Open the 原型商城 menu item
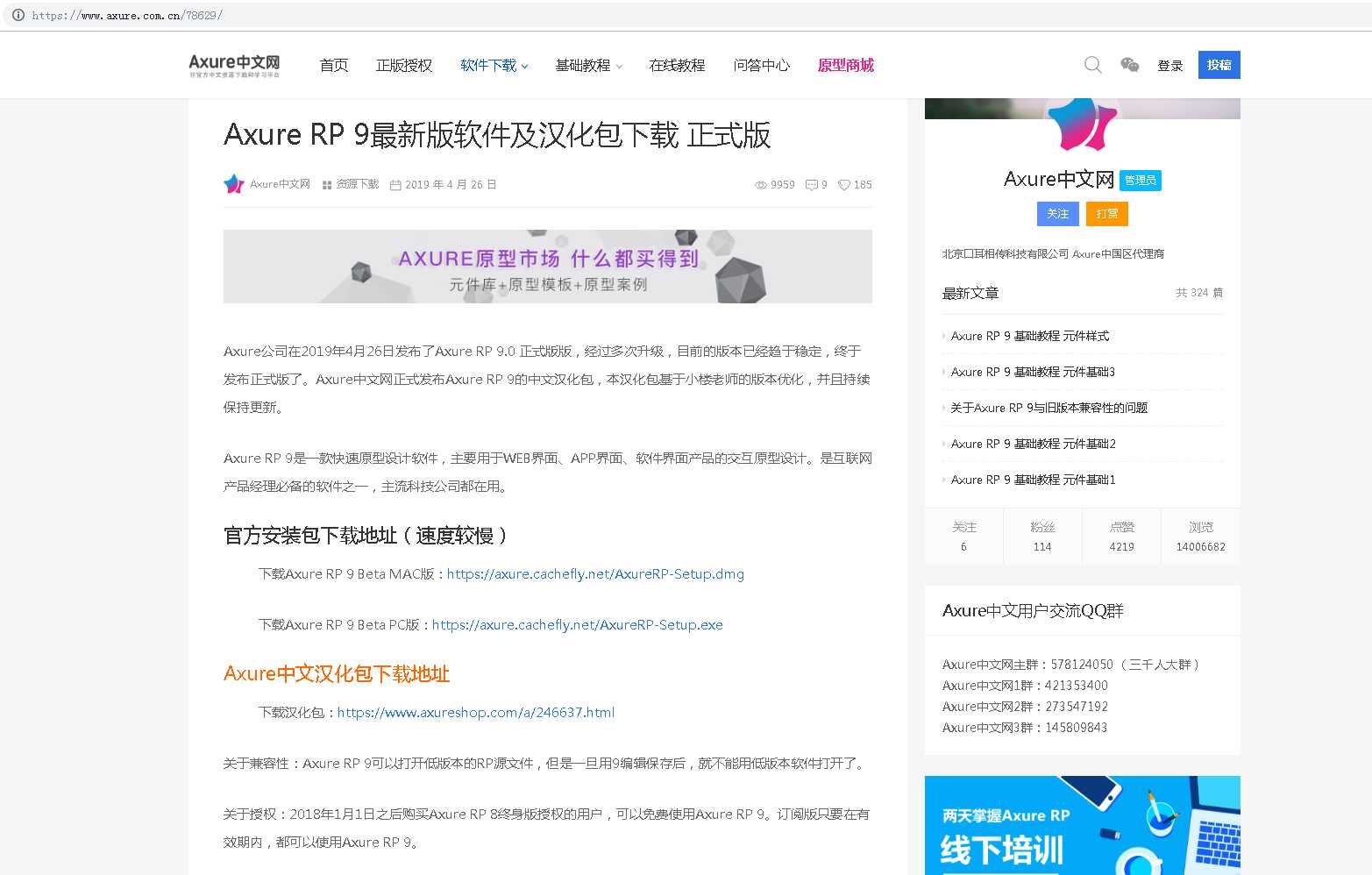 846,66
